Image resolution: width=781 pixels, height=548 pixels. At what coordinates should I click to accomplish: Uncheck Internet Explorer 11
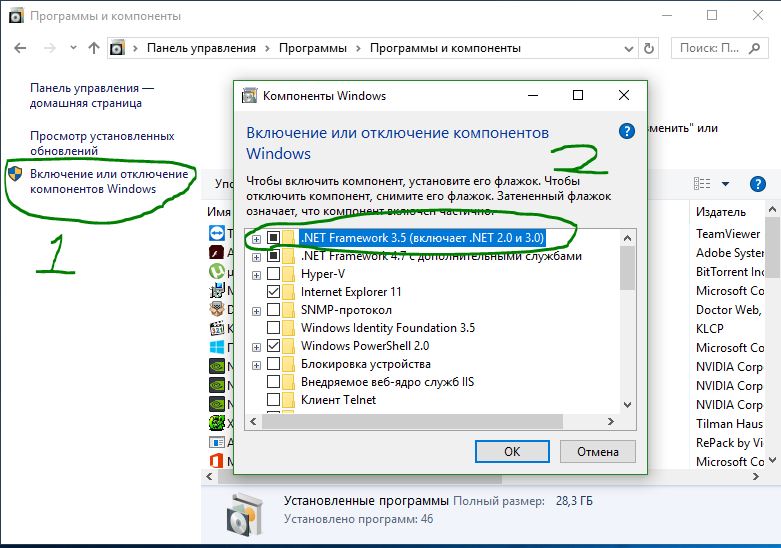273,291
